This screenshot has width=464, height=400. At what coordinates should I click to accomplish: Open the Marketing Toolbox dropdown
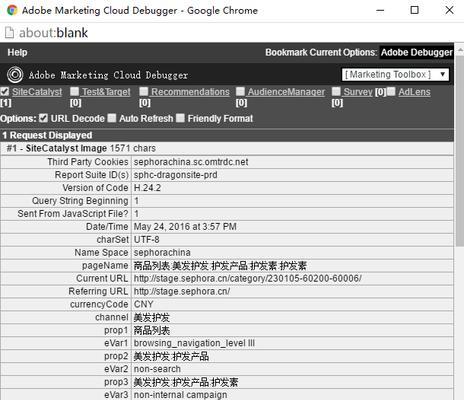point(395,74)
